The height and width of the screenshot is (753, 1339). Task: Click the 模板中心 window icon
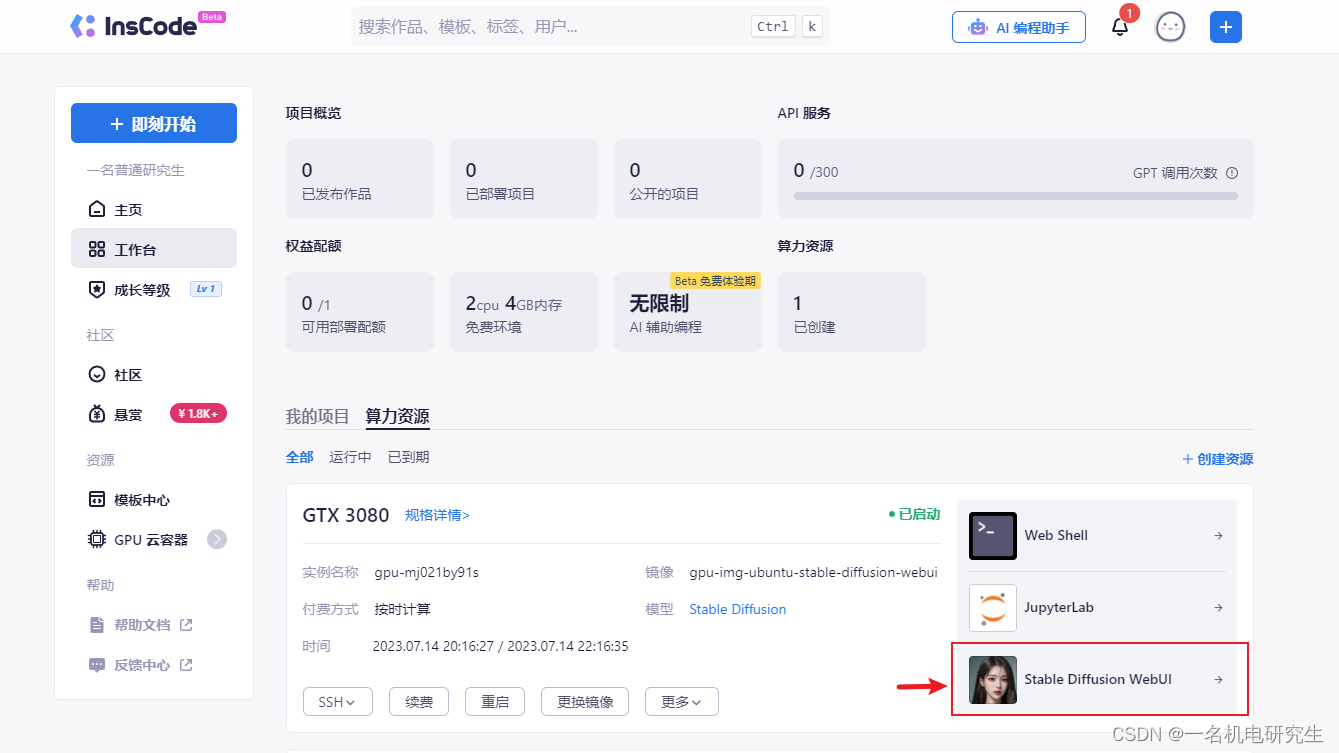[97, 499]
